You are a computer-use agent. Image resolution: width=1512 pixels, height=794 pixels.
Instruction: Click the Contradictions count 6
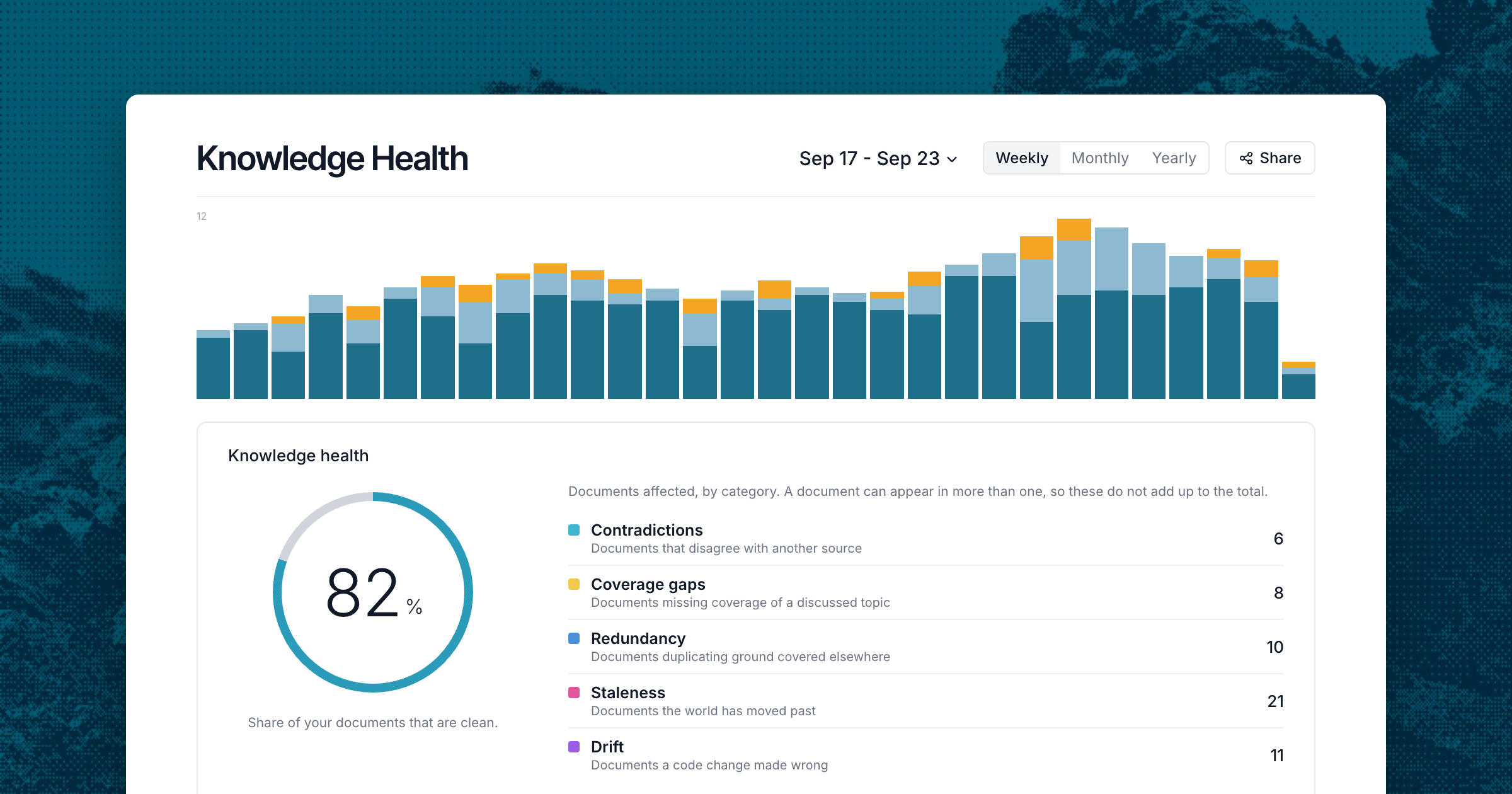click(x=1278, y=539)
